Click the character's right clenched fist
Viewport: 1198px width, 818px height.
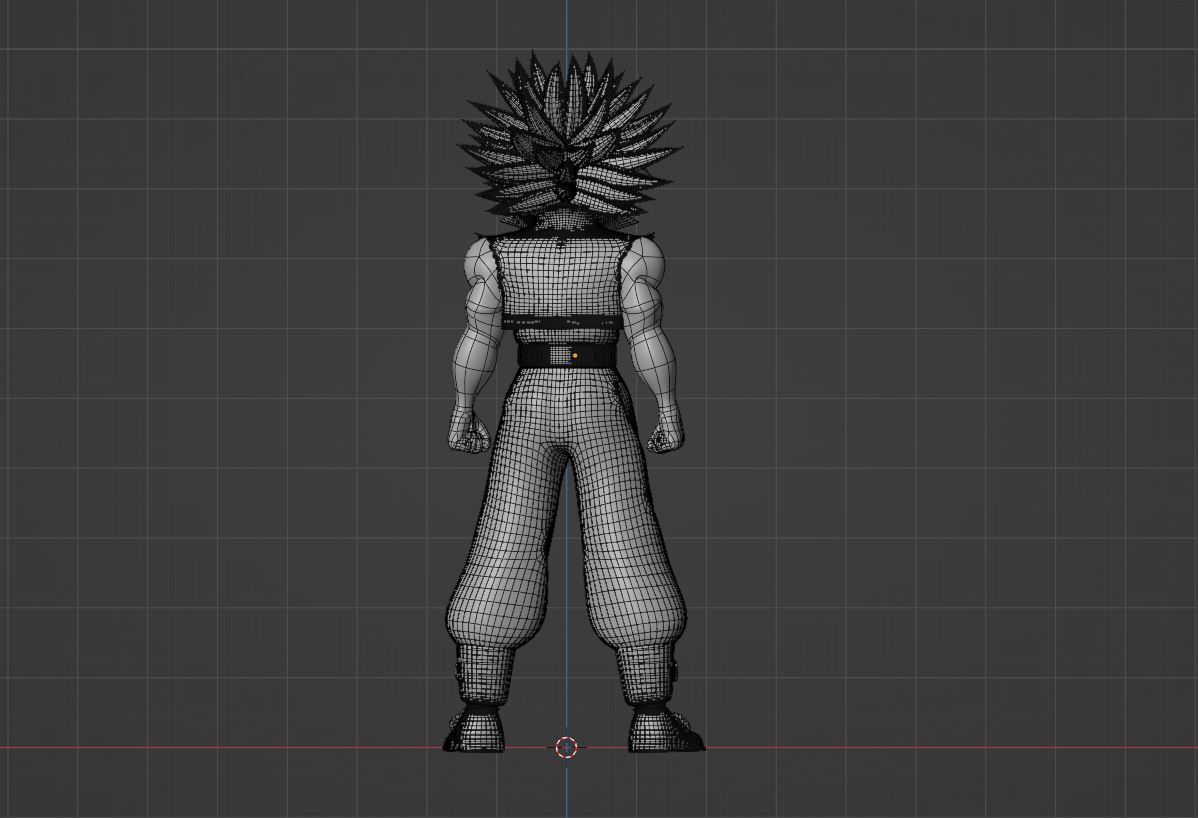click(x=665, y=432)
